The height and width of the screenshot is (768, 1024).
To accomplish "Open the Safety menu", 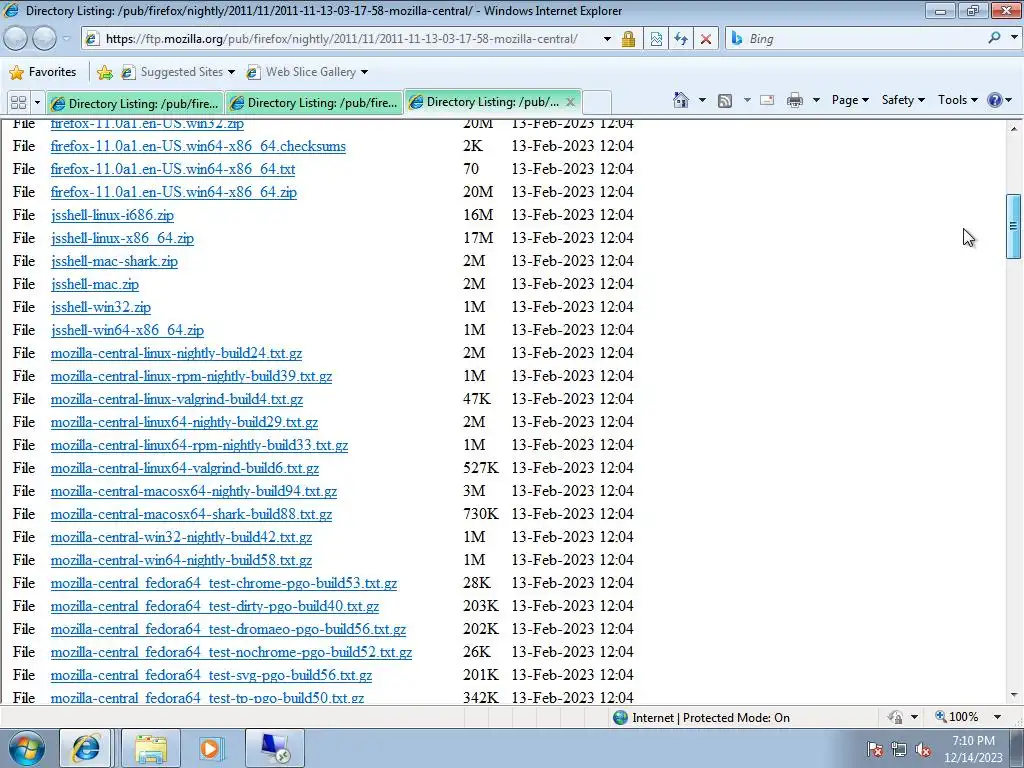I will [x=903, y=100].
